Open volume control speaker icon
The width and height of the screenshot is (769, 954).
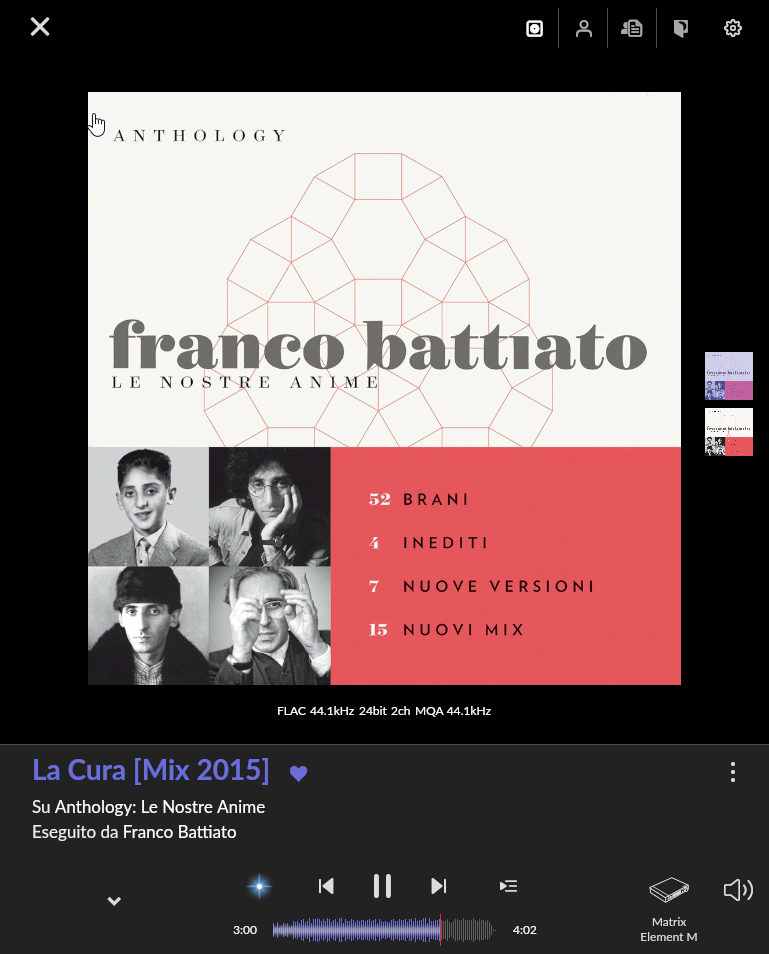tap(738, 890)
